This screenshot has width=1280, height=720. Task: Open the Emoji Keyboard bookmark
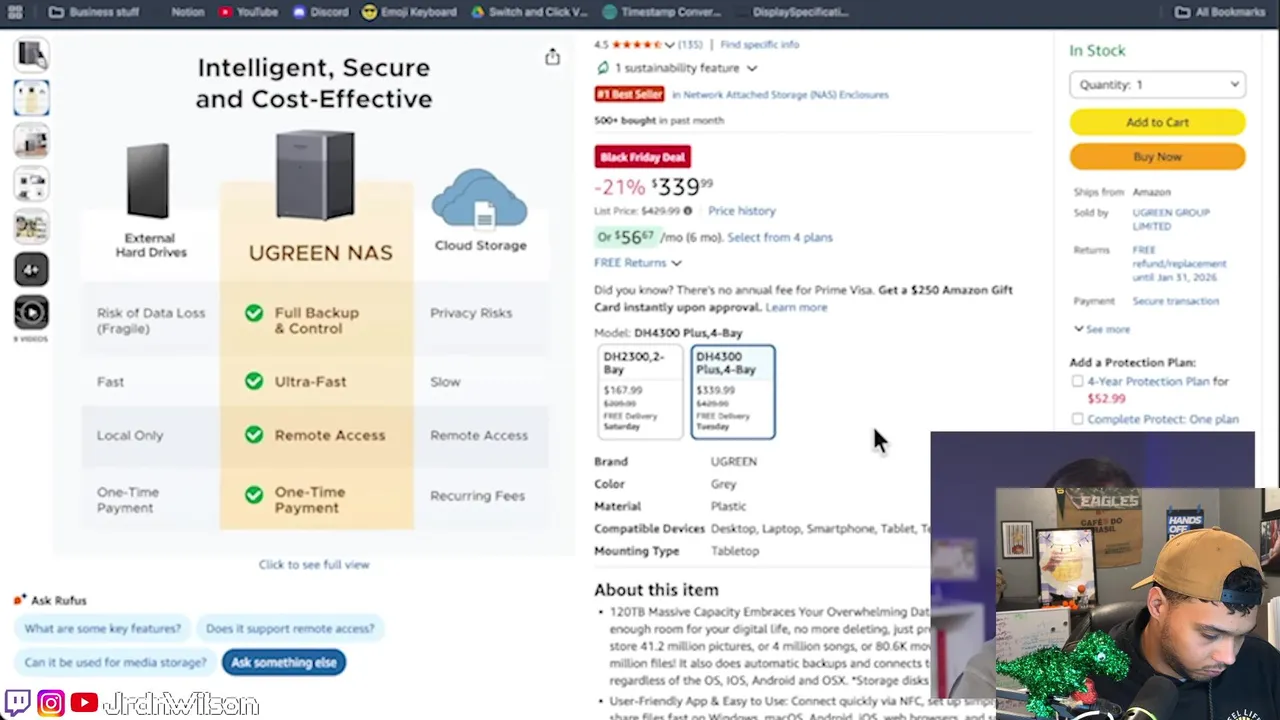tap(409, 12)
